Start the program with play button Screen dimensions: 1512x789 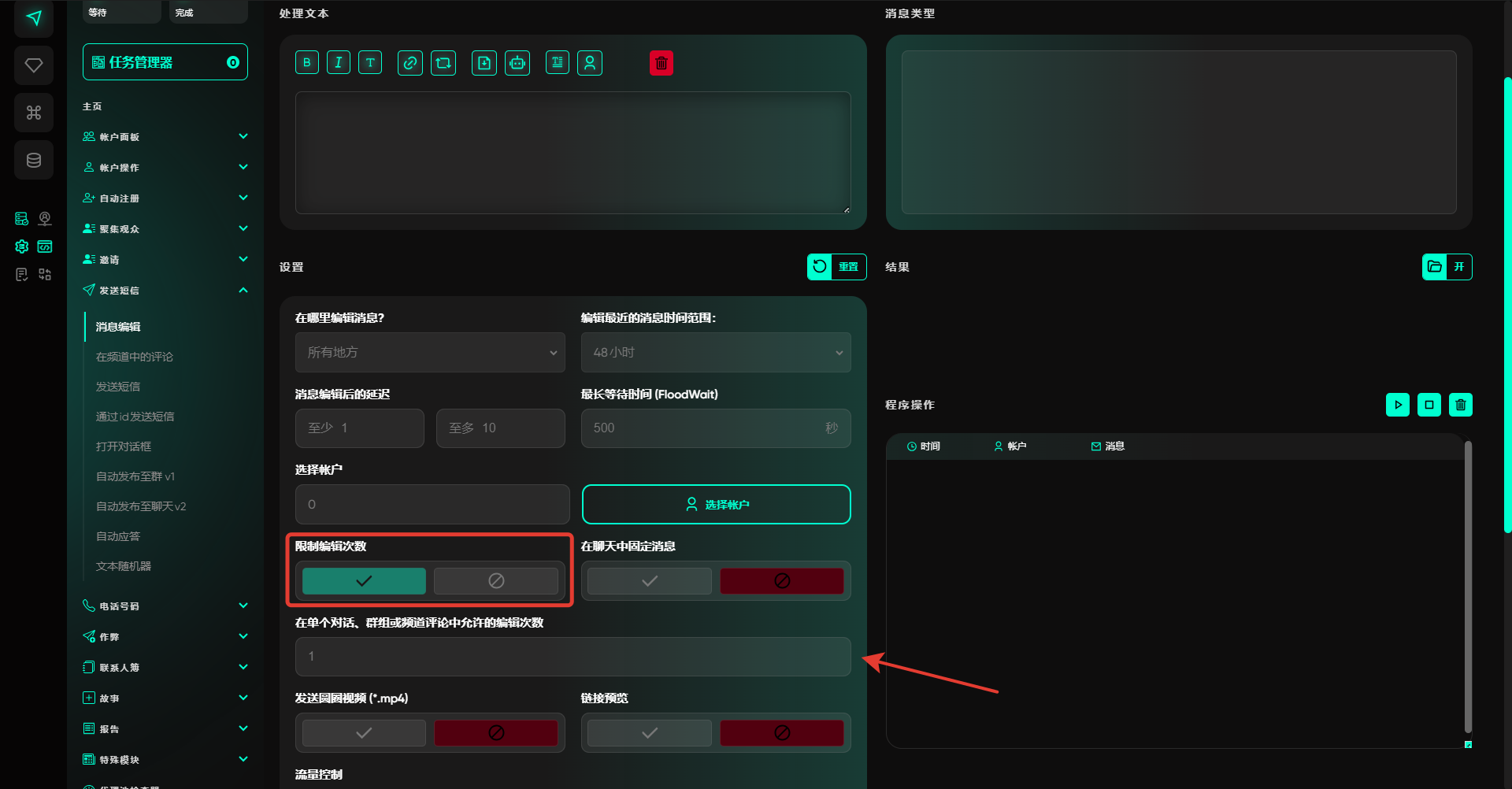point(1397,405)
